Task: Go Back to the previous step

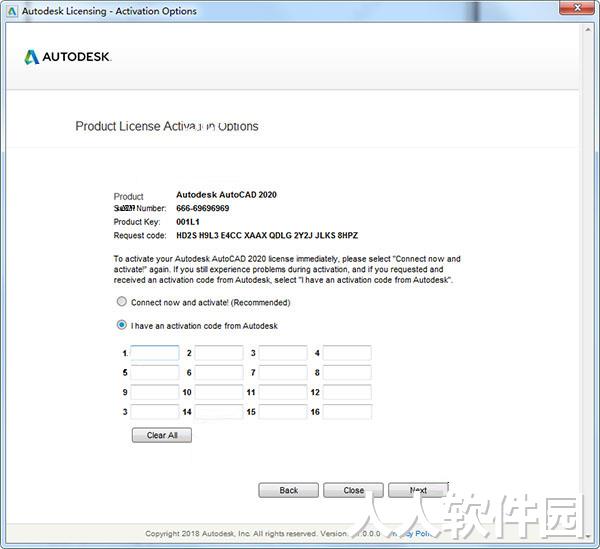Action: click(289, 490)
